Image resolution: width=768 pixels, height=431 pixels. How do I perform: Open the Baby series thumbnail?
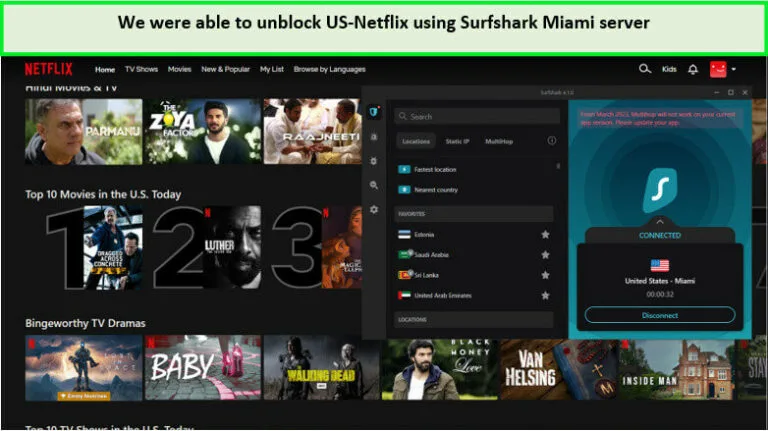(203, 367)
